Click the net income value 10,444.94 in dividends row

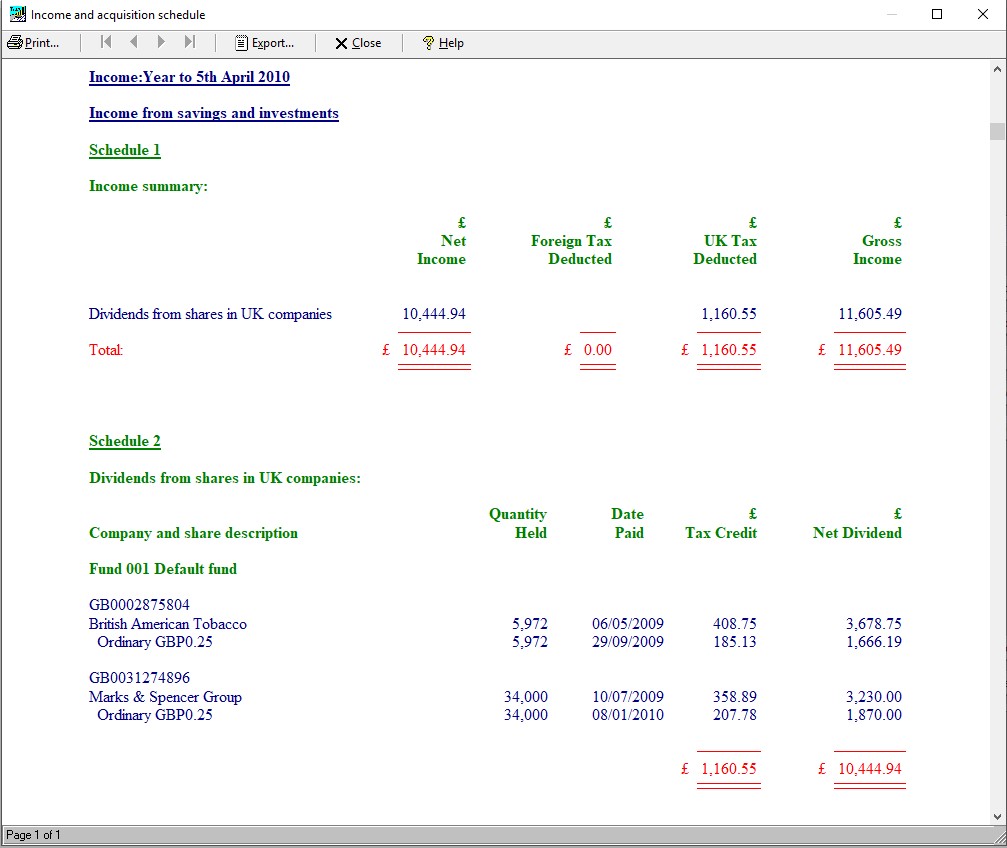click(x=433, y=314)
